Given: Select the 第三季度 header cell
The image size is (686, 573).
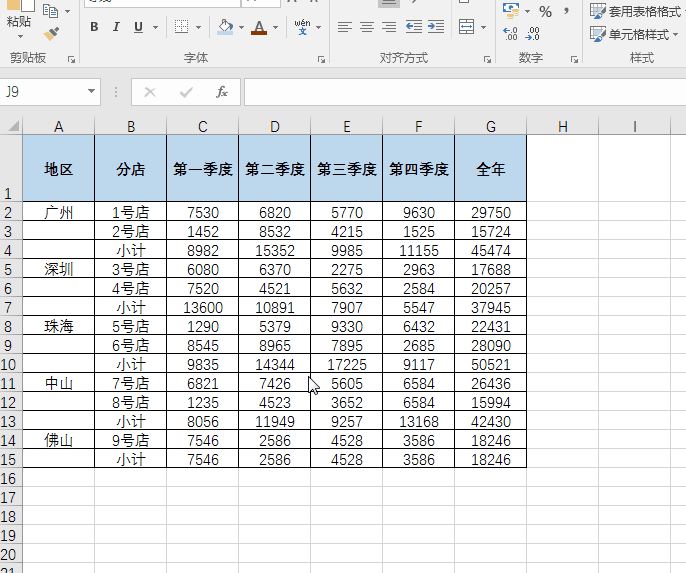Looking at the screenshot, I should [346, 168].
